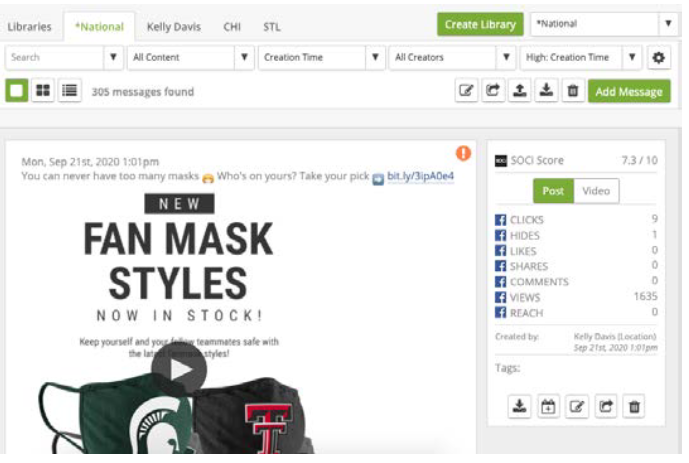
Task: Select the Post metrics tab
Action: [553, 191]
